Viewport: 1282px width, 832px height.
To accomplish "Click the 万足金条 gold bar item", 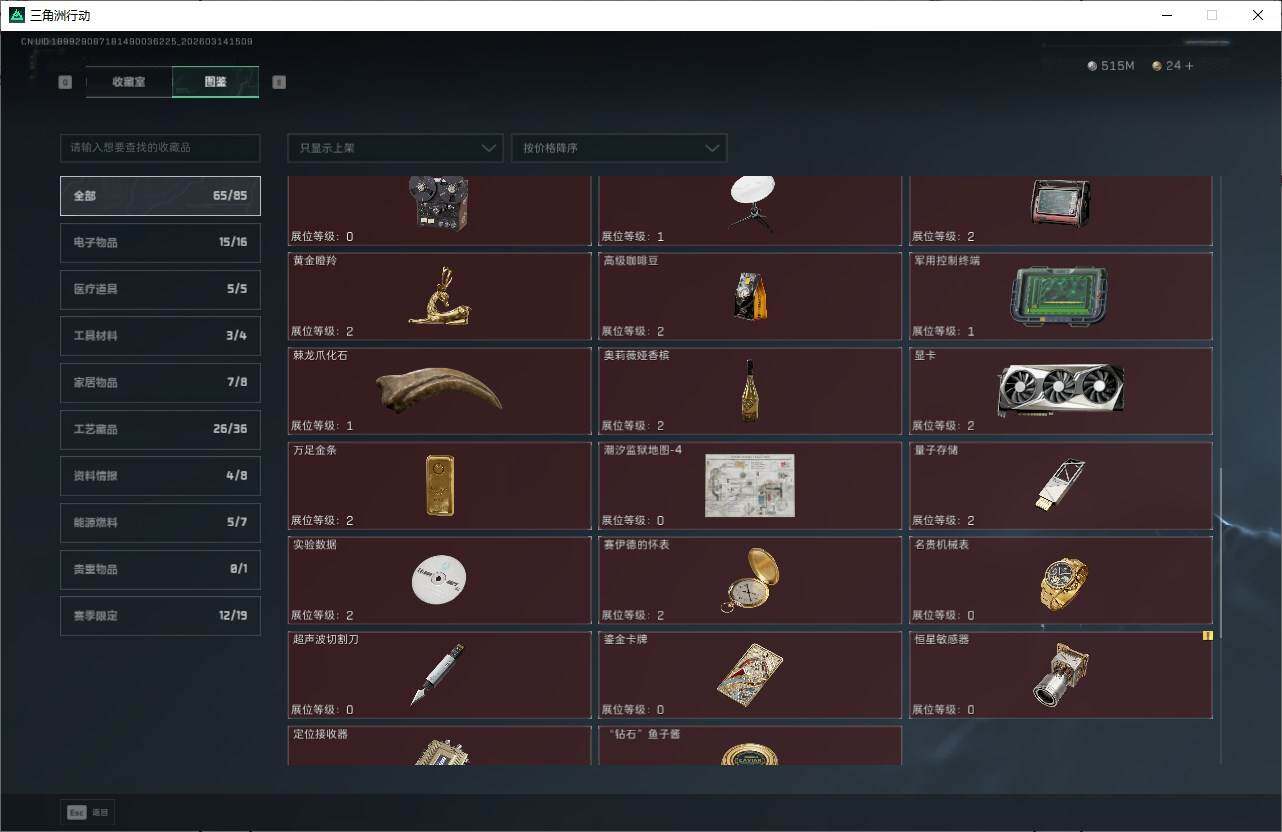I will (440, 486).
